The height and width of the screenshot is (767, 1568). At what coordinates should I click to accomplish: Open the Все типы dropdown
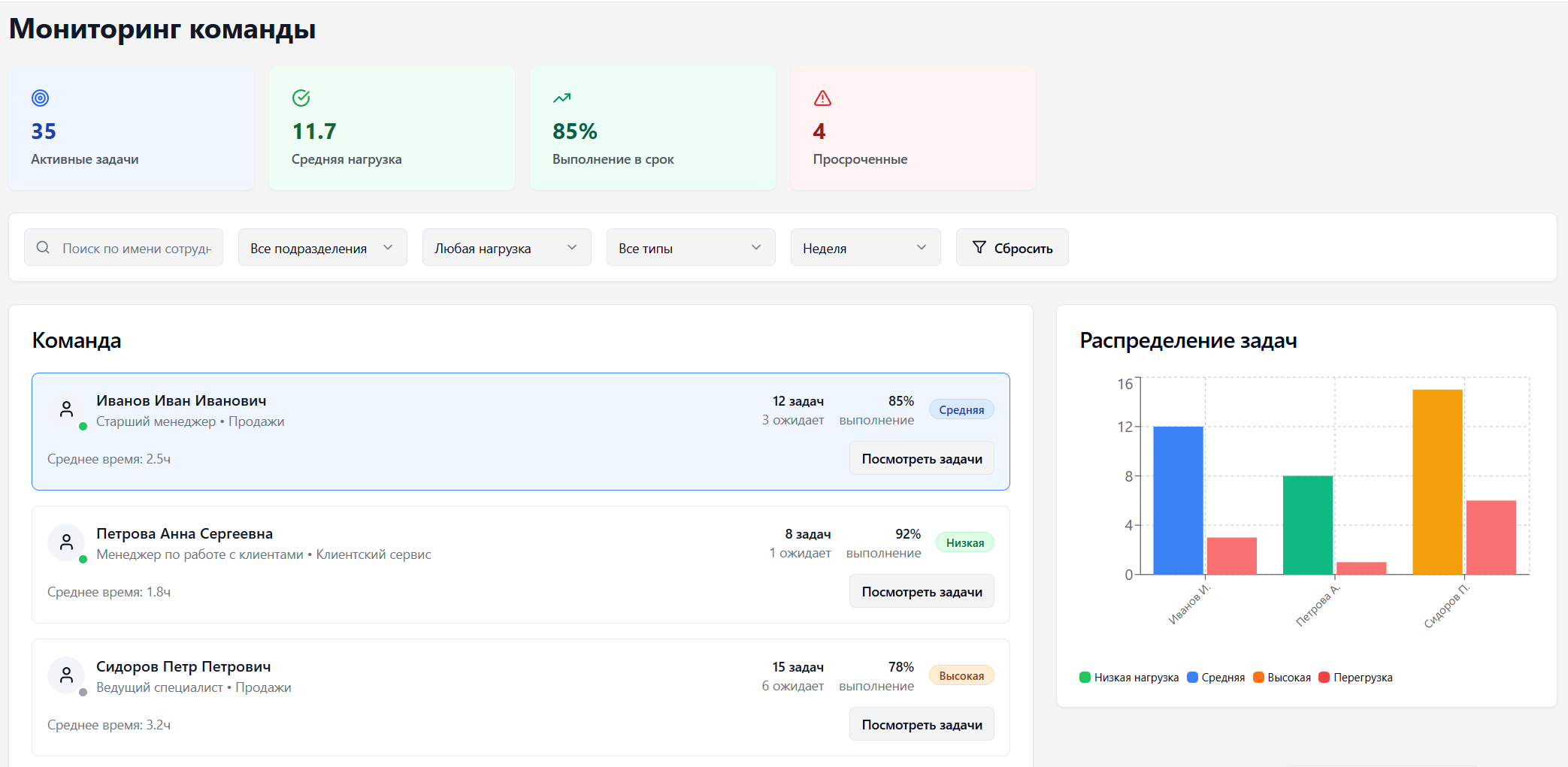690,248
